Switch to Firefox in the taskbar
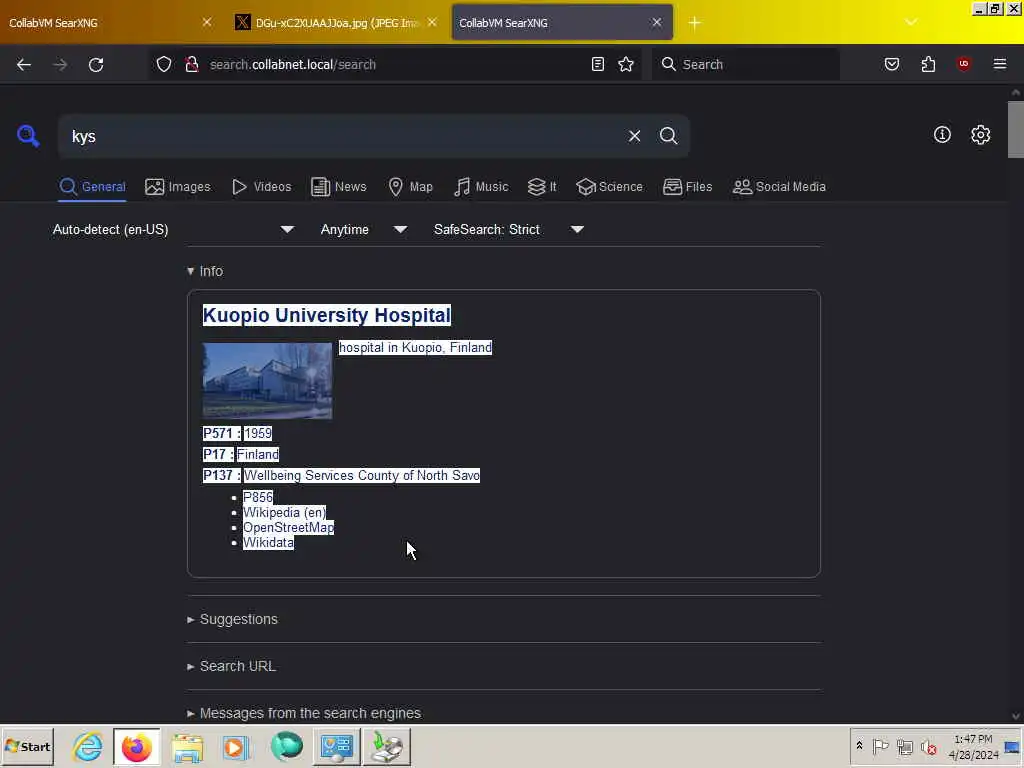 (136, 746)
